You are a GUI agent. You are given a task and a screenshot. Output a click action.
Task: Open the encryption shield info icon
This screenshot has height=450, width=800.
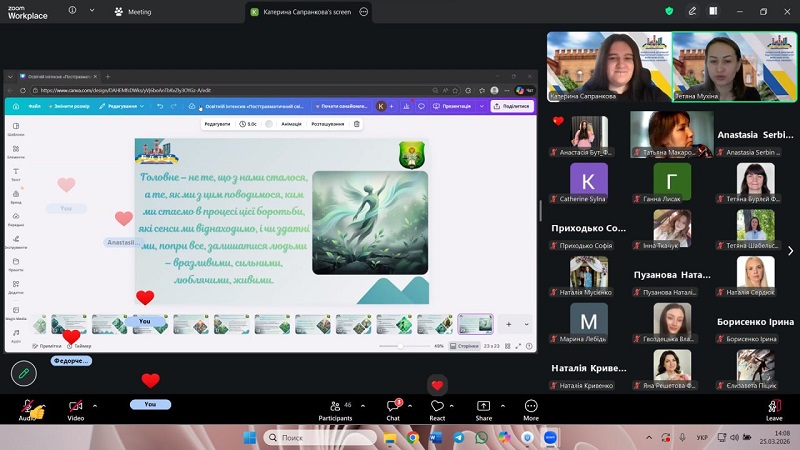pyautogui.click(x=669, y=11)
